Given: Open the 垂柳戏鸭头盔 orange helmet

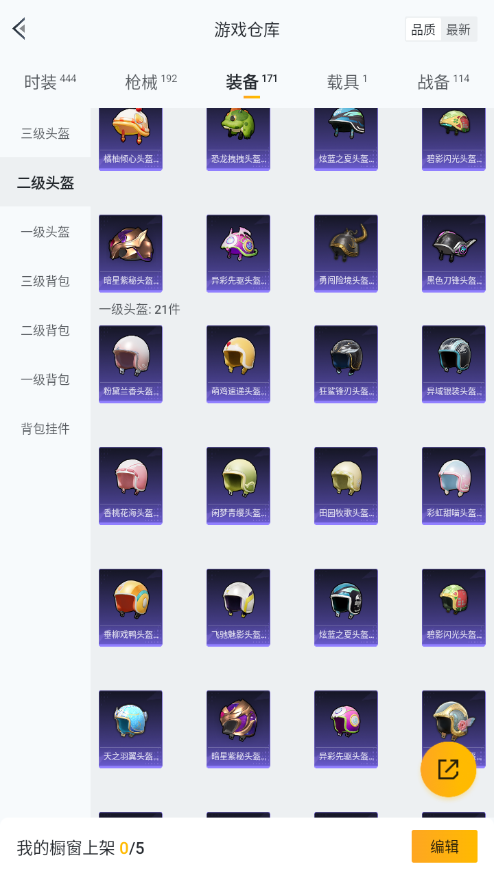Looking at the screenshot, I should [x=131, y=608].
